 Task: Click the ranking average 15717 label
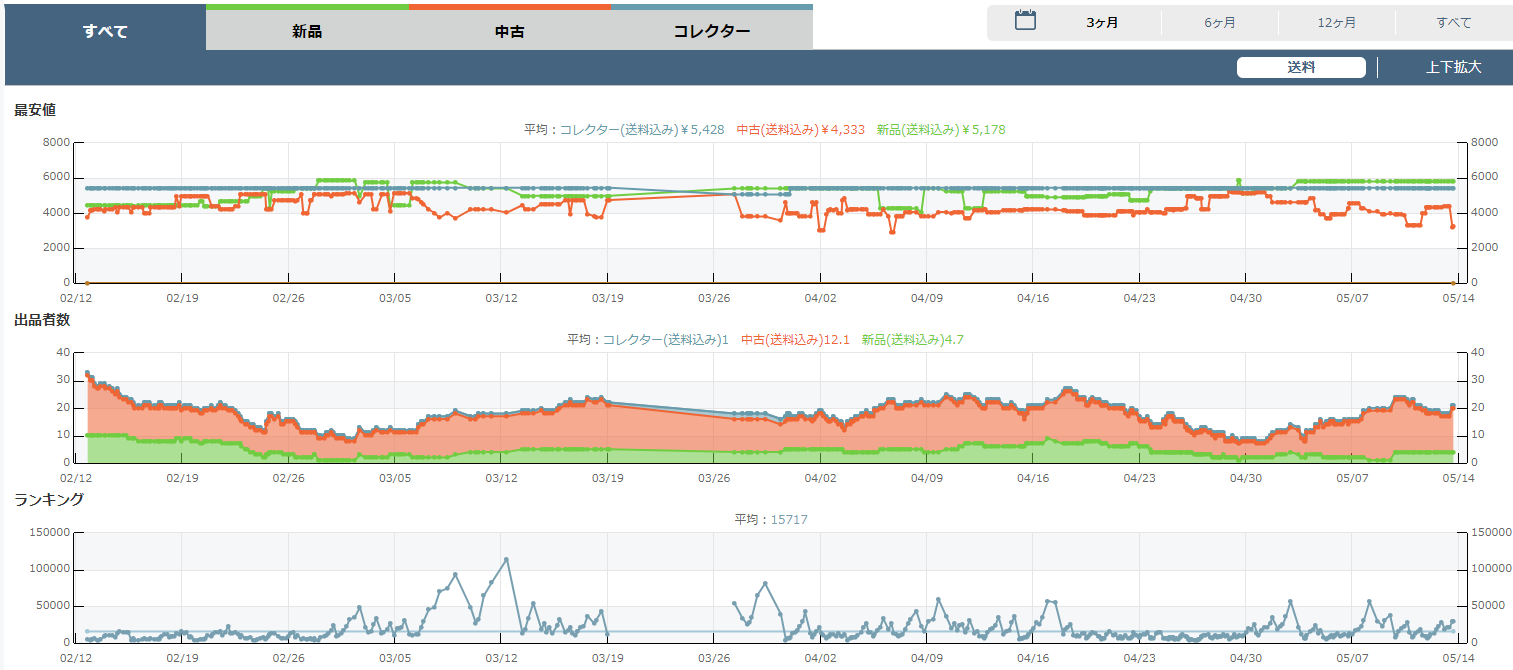[x=771, y=520]
